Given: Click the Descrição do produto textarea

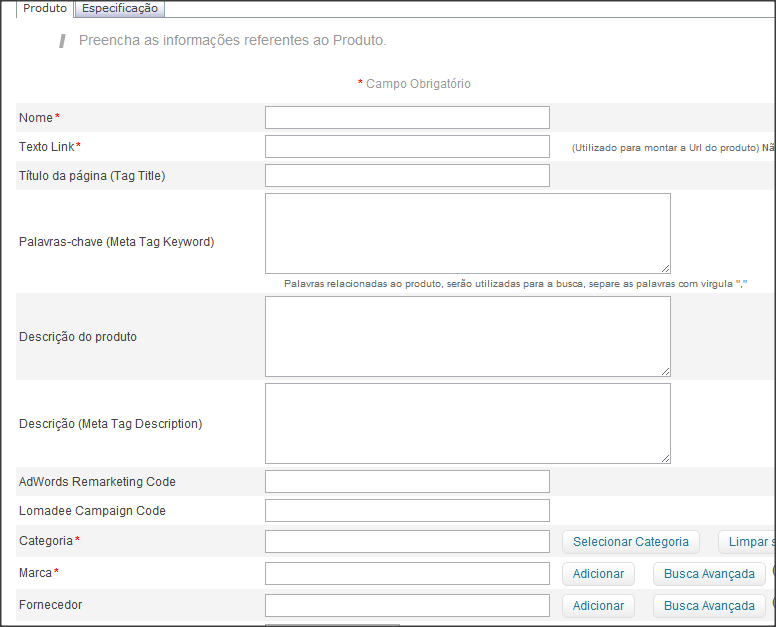Looking at the screenshot, I should click(467, 336).
